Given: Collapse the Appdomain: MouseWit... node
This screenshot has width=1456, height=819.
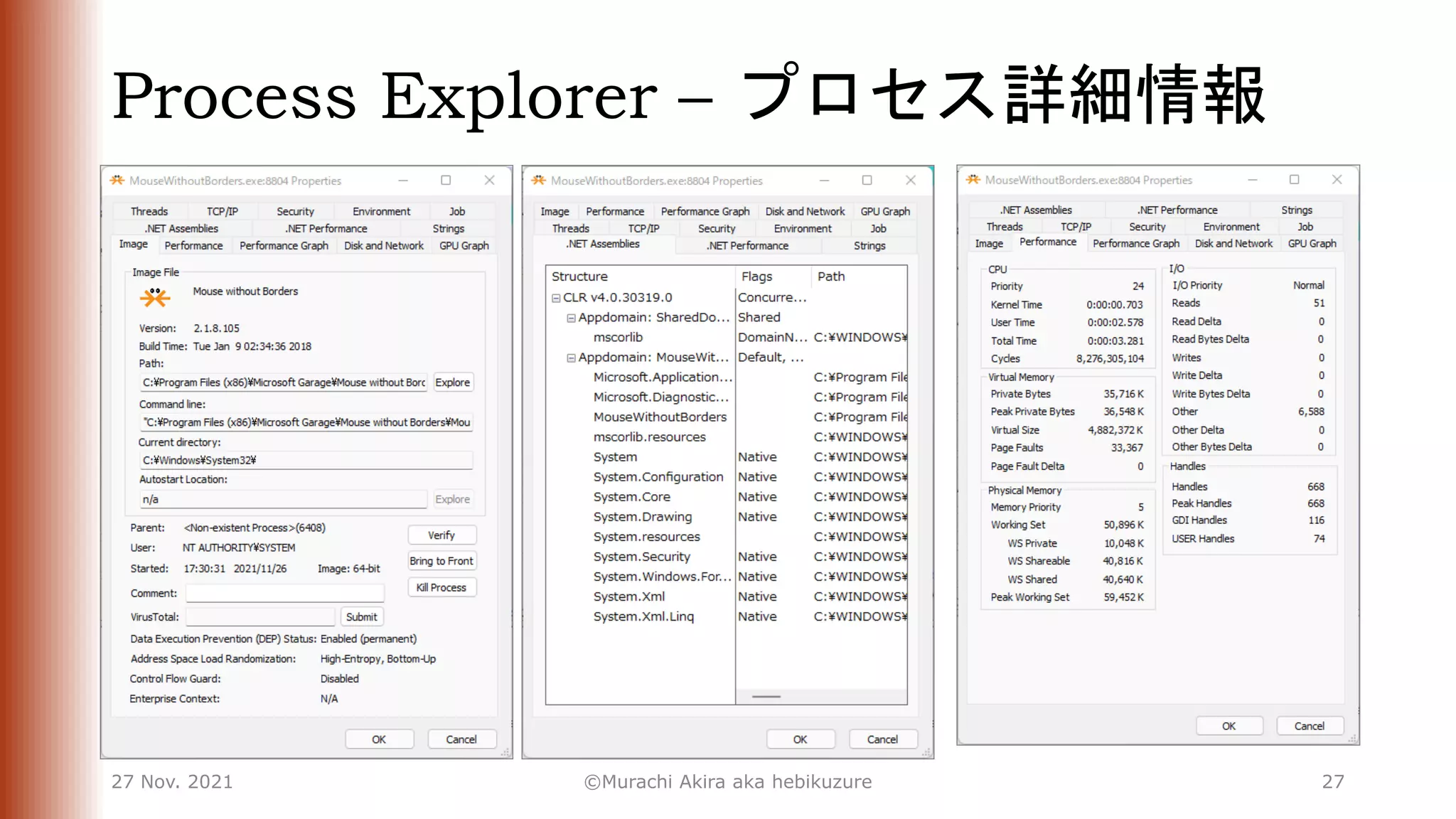Looking at the screenshot, I should click(x=571, y=358).
